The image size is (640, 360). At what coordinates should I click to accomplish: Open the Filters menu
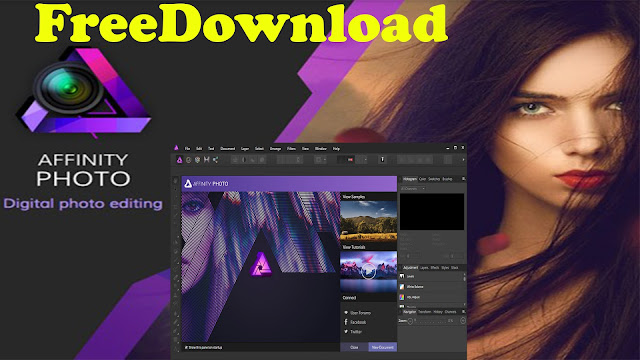[291, 149]
